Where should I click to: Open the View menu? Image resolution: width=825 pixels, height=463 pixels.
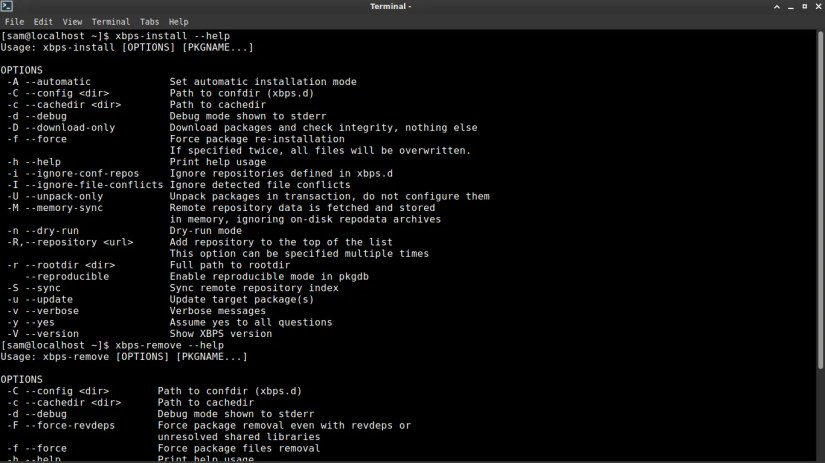click(72, 22)
